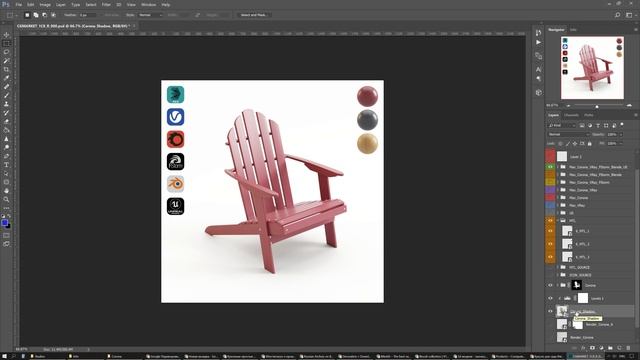This screenshot has height=360, width=640.
Task: Select the Move tool
Action: coord(6,35)
